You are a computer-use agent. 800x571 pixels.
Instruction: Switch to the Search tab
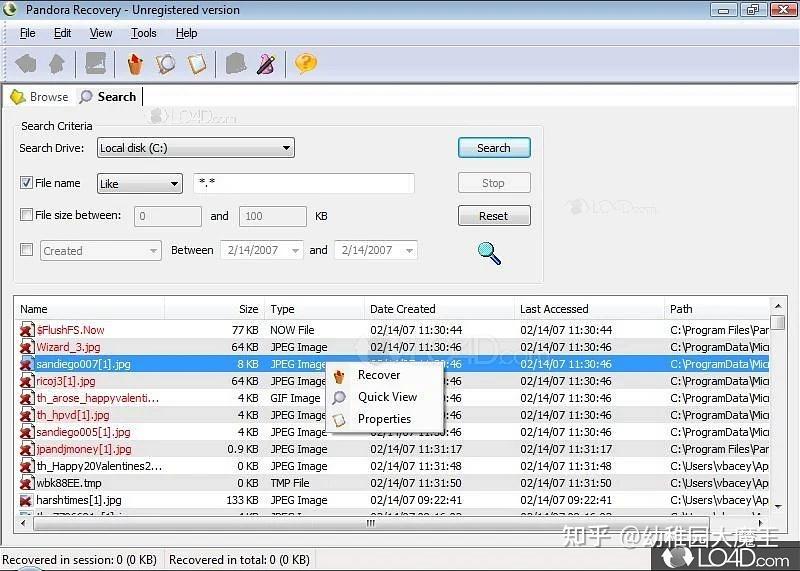108,96
